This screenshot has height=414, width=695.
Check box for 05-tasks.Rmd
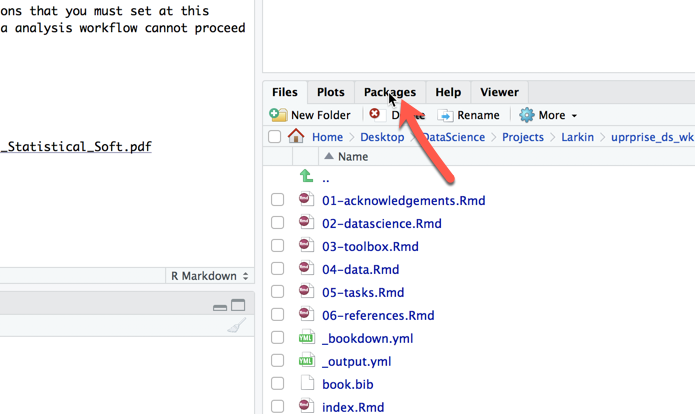[x=277, y=292]
